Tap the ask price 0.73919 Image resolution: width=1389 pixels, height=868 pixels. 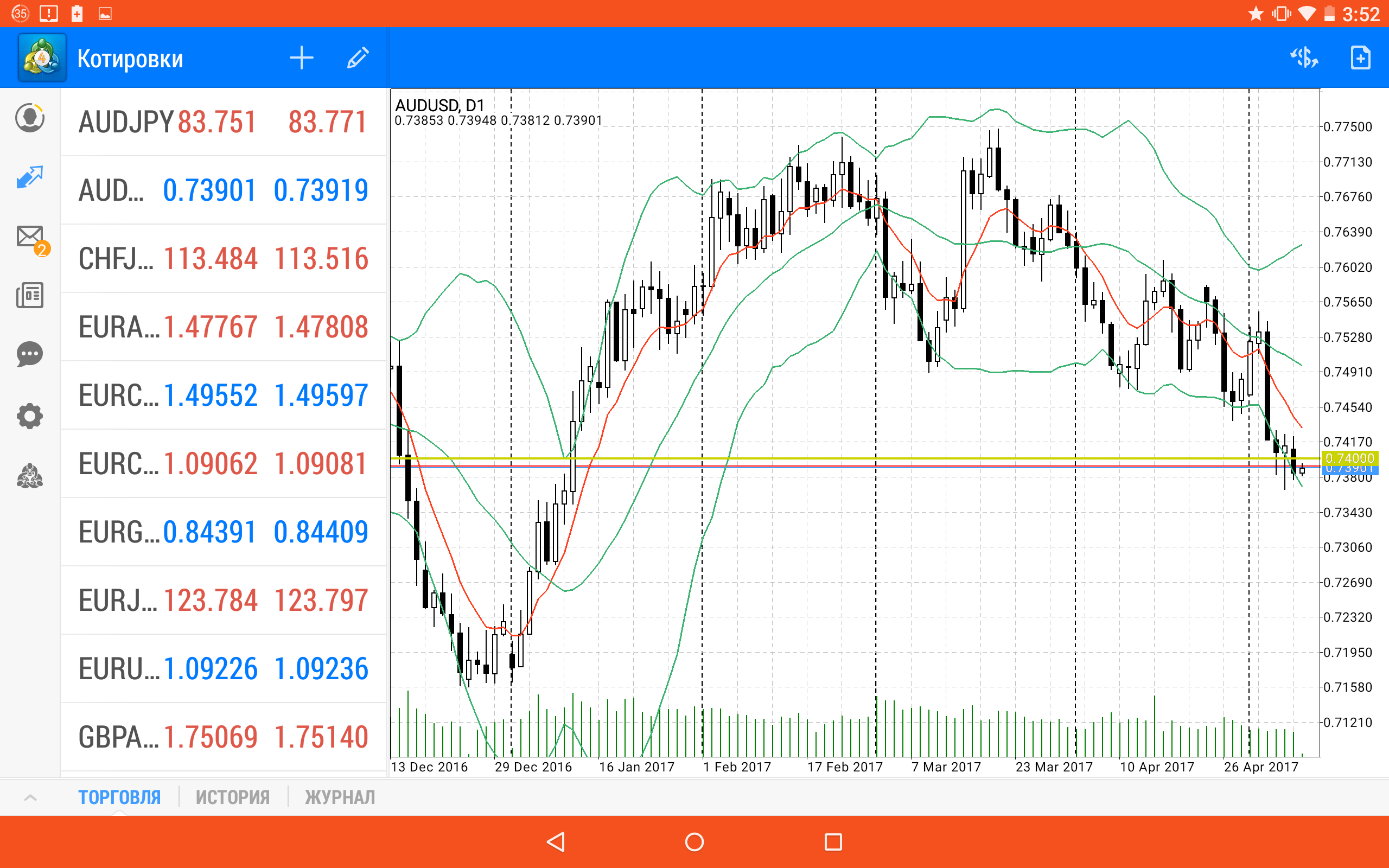[x=321, y=190]
